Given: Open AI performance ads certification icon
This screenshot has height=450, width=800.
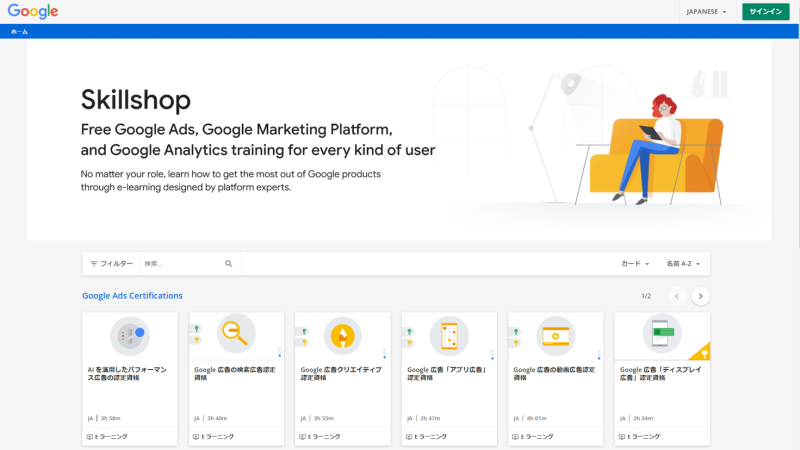Looking at the screenshot, I should coord(130,336).
